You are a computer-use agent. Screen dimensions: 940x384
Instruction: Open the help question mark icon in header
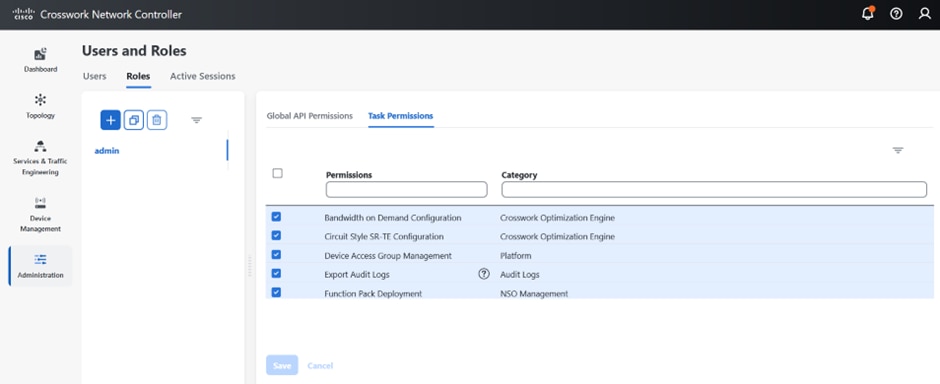click(x=896, y=14)
